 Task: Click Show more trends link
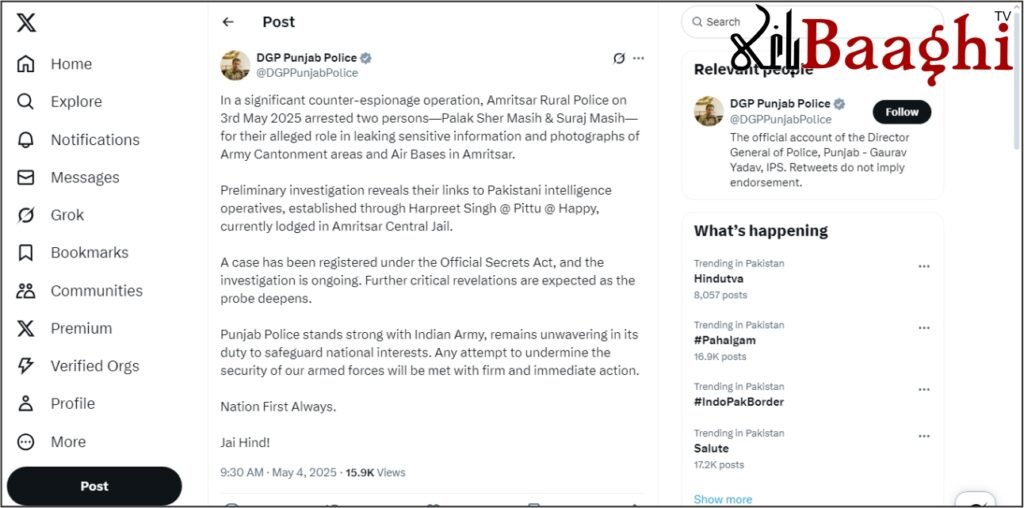tap(723, 499)
